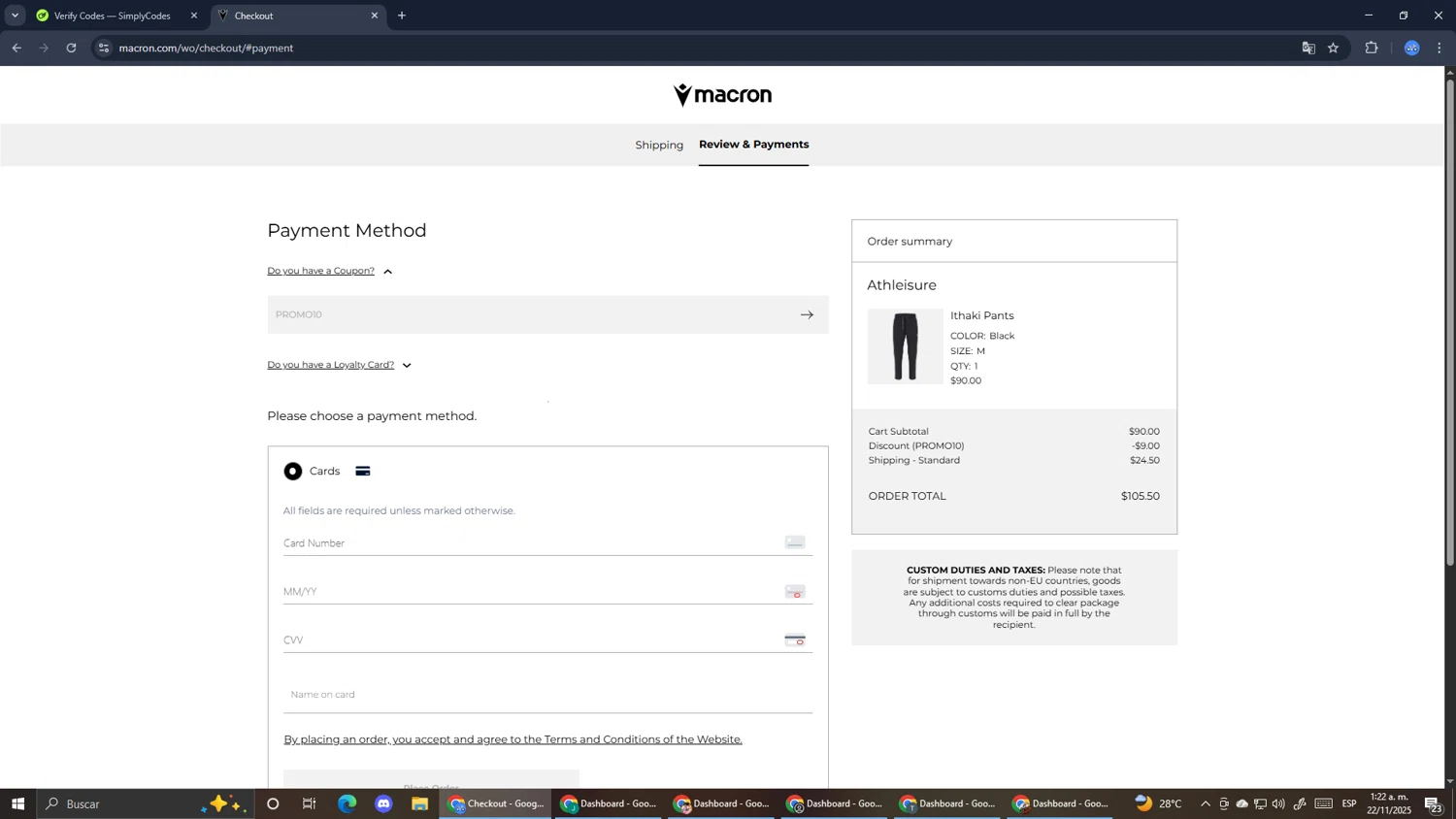Click the Windows search box Buscar
Viewport: 1456px width, 819px height.
pos(146,803)
